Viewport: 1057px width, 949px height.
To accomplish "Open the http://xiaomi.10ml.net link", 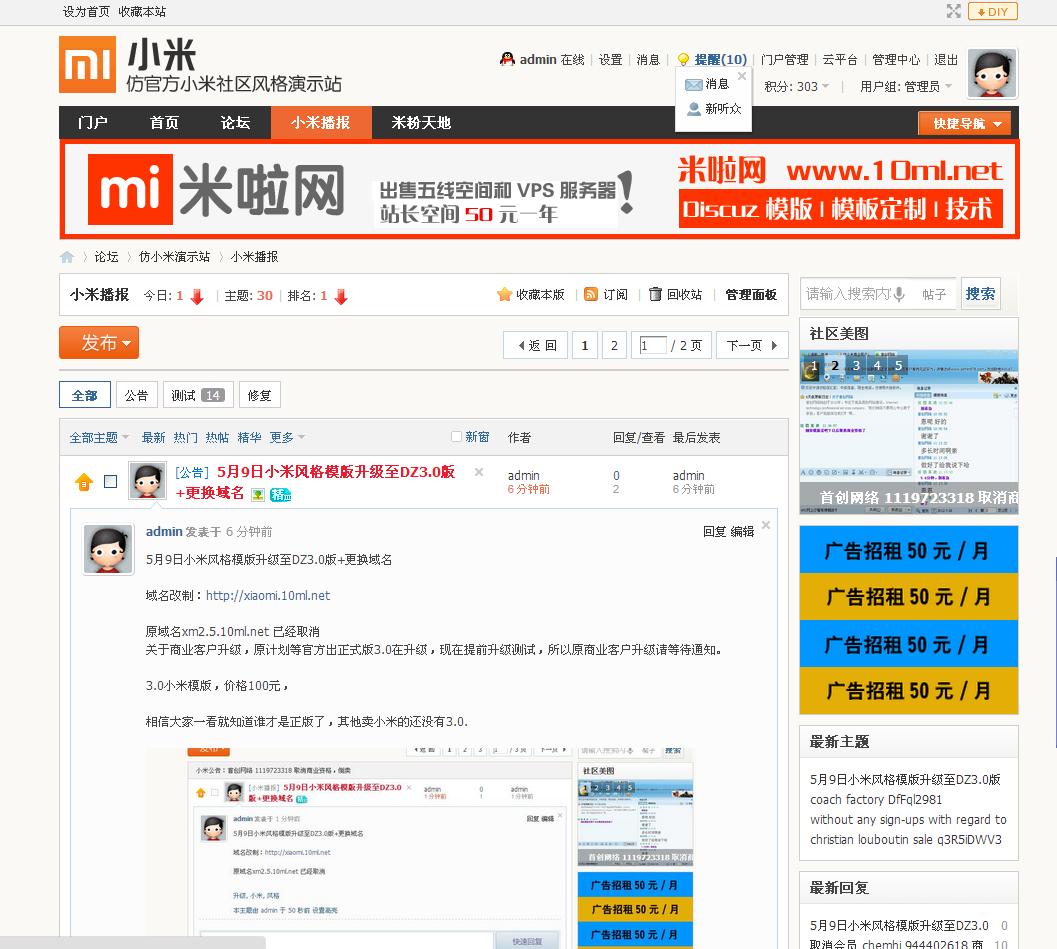I will pyautogui.click(x=268, y=595).
